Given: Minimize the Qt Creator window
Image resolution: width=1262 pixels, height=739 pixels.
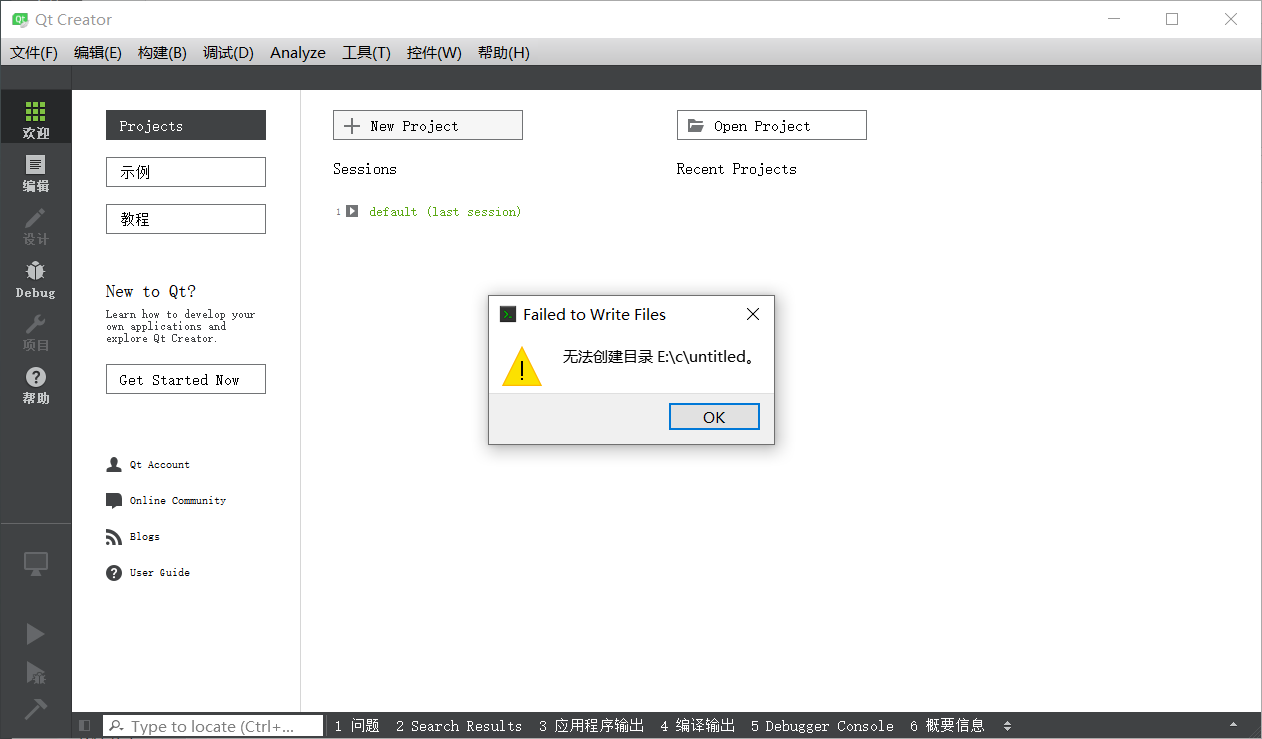Looking at the screenshot, I should click(x=1113, y=19).
